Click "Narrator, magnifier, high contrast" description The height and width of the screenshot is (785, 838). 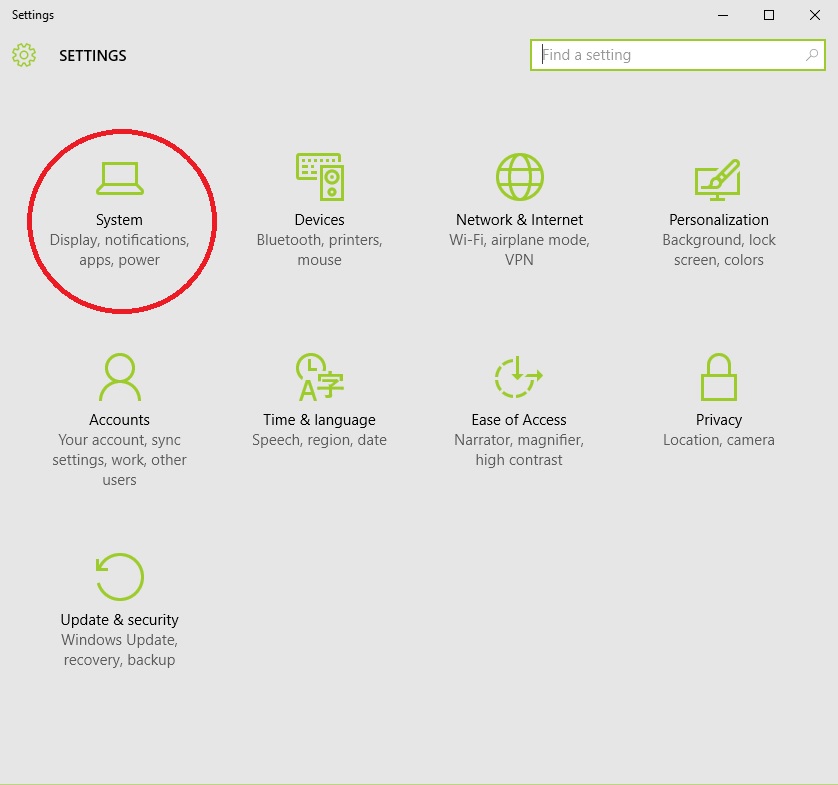coord(519,450)
